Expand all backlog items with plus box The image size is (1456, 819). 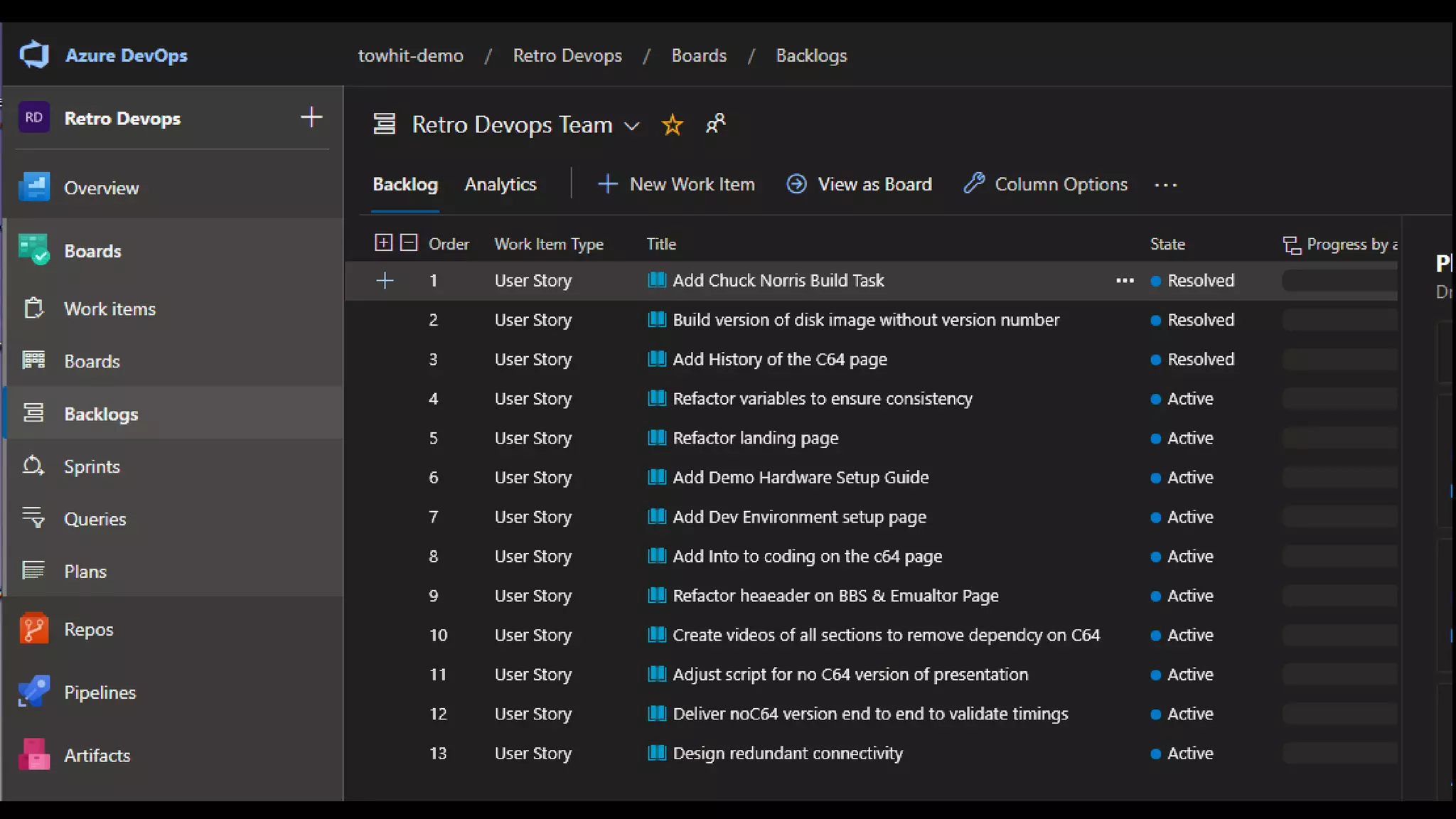383,243
